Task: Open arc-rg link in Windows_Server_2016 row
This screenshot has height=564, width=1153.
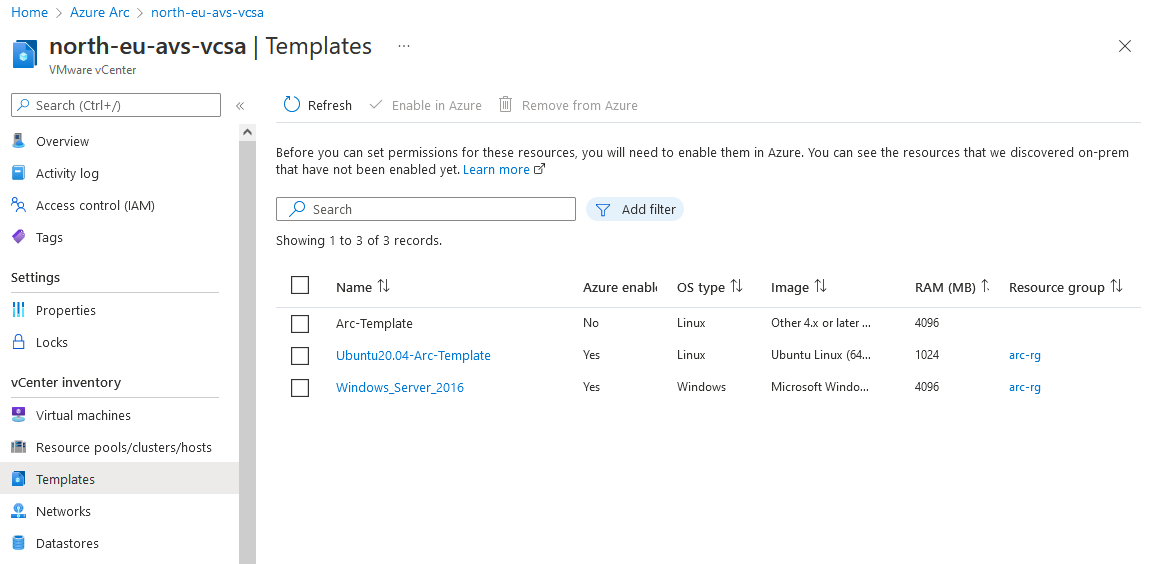Action: (1024, 388)
